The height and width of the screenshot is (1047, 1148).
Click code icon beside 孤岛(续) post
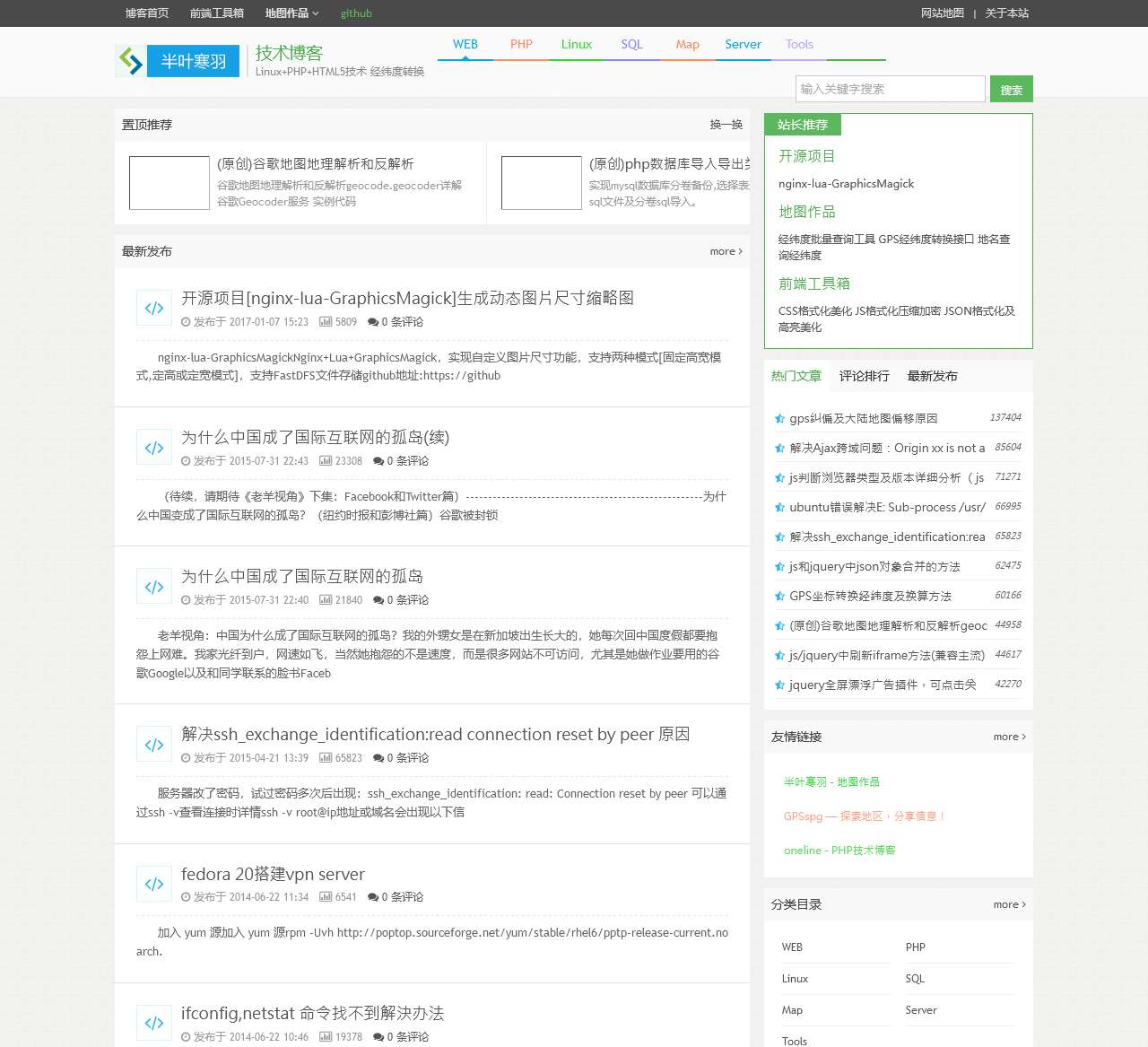(x=154, y=447)
